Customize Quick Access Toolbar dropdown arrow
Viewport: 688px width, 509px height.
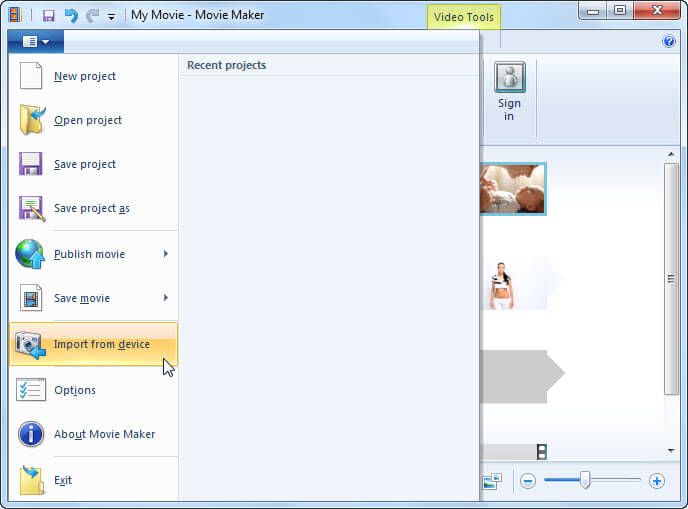pos(111,17)
